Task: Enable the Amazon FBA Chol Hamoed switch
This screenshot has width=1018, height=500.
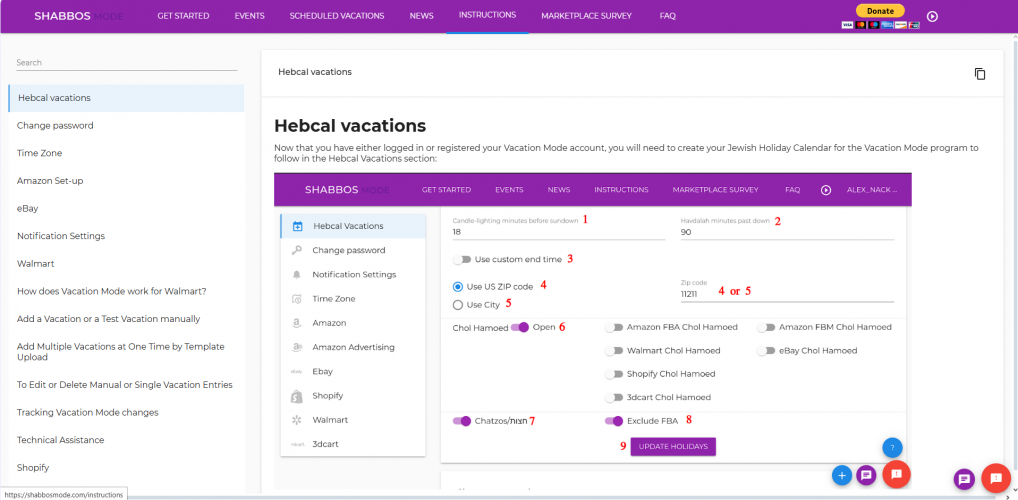Action: 614,327
